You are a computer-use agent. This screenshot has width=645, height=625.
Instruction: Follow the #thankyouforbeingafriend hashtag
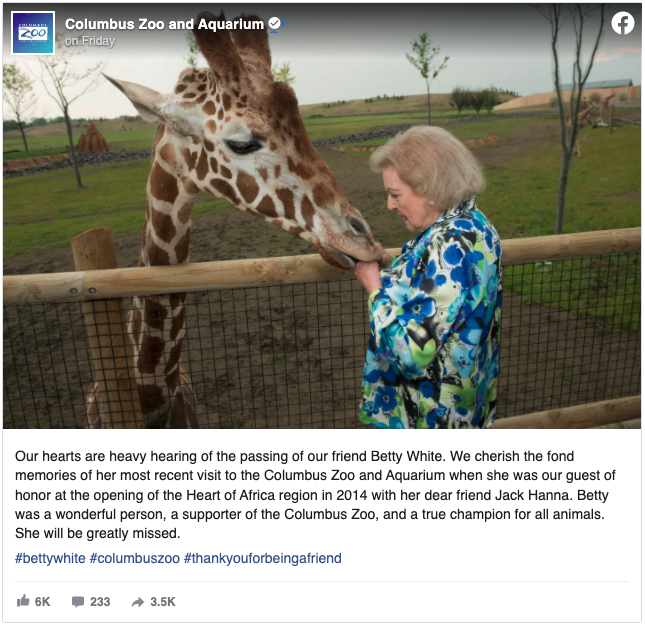coord(262,558)
